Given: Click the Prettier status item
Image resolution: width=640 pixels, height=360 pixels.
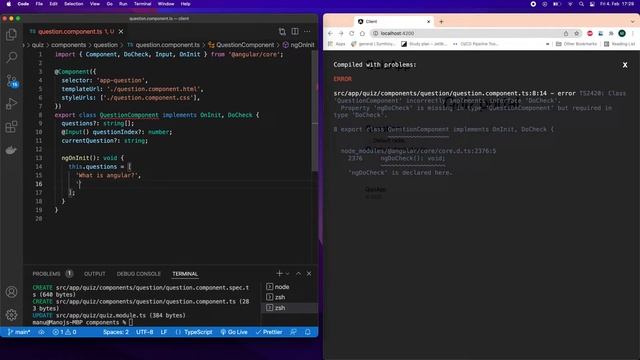Looking at the screenshot, I should (x=269, y=332).
